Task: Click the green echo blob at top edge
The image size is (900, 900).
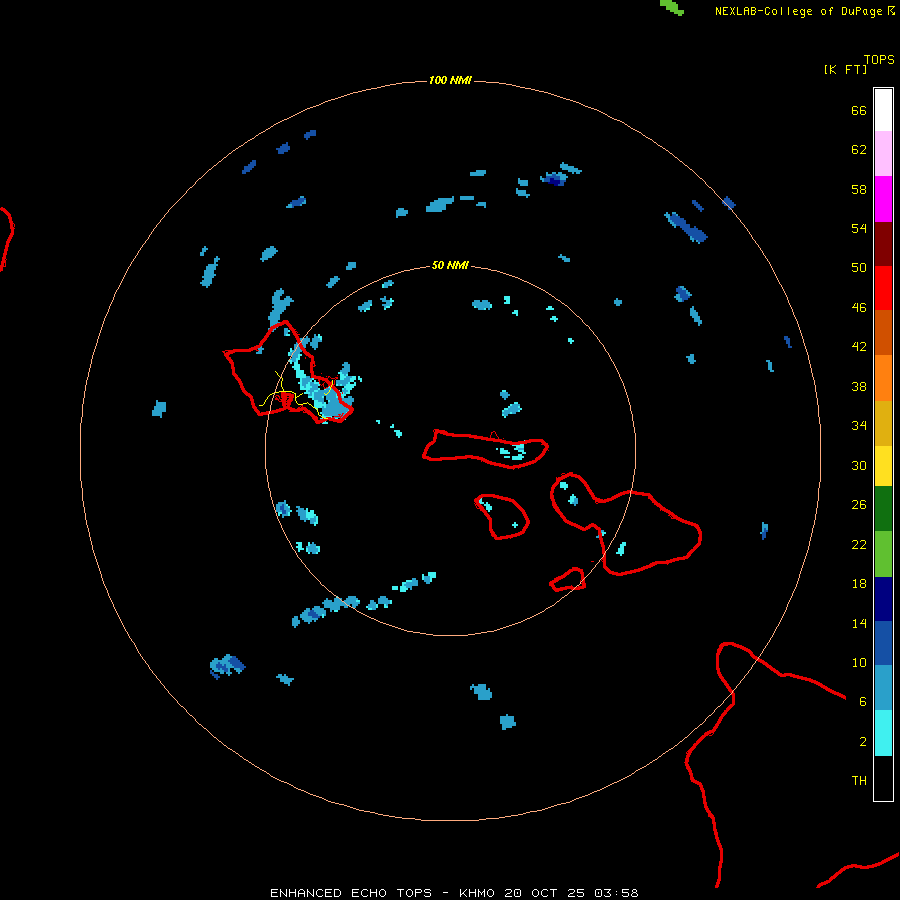Action: coord(672,7)
